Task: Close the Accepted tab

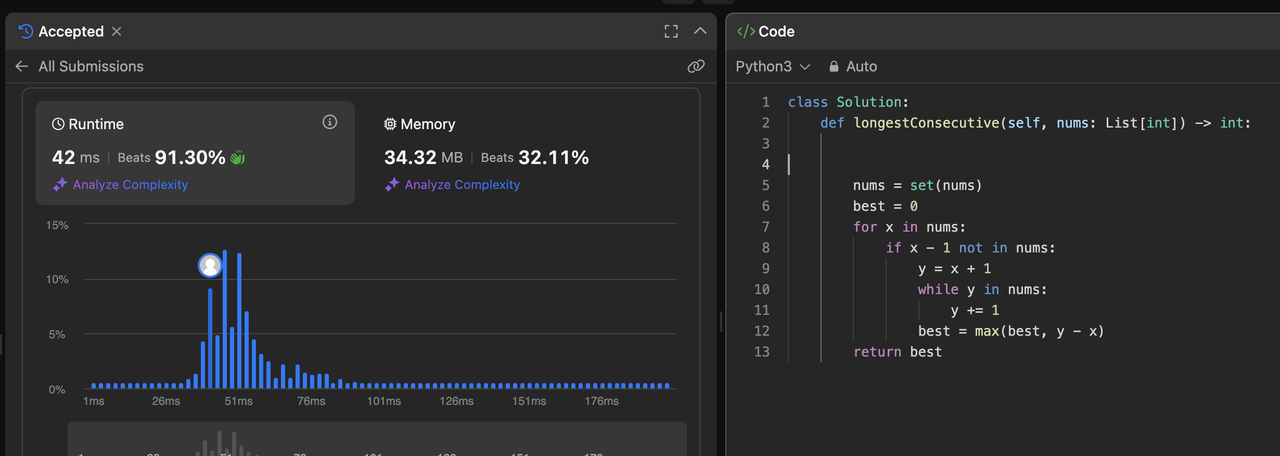Action: point(116,31)
